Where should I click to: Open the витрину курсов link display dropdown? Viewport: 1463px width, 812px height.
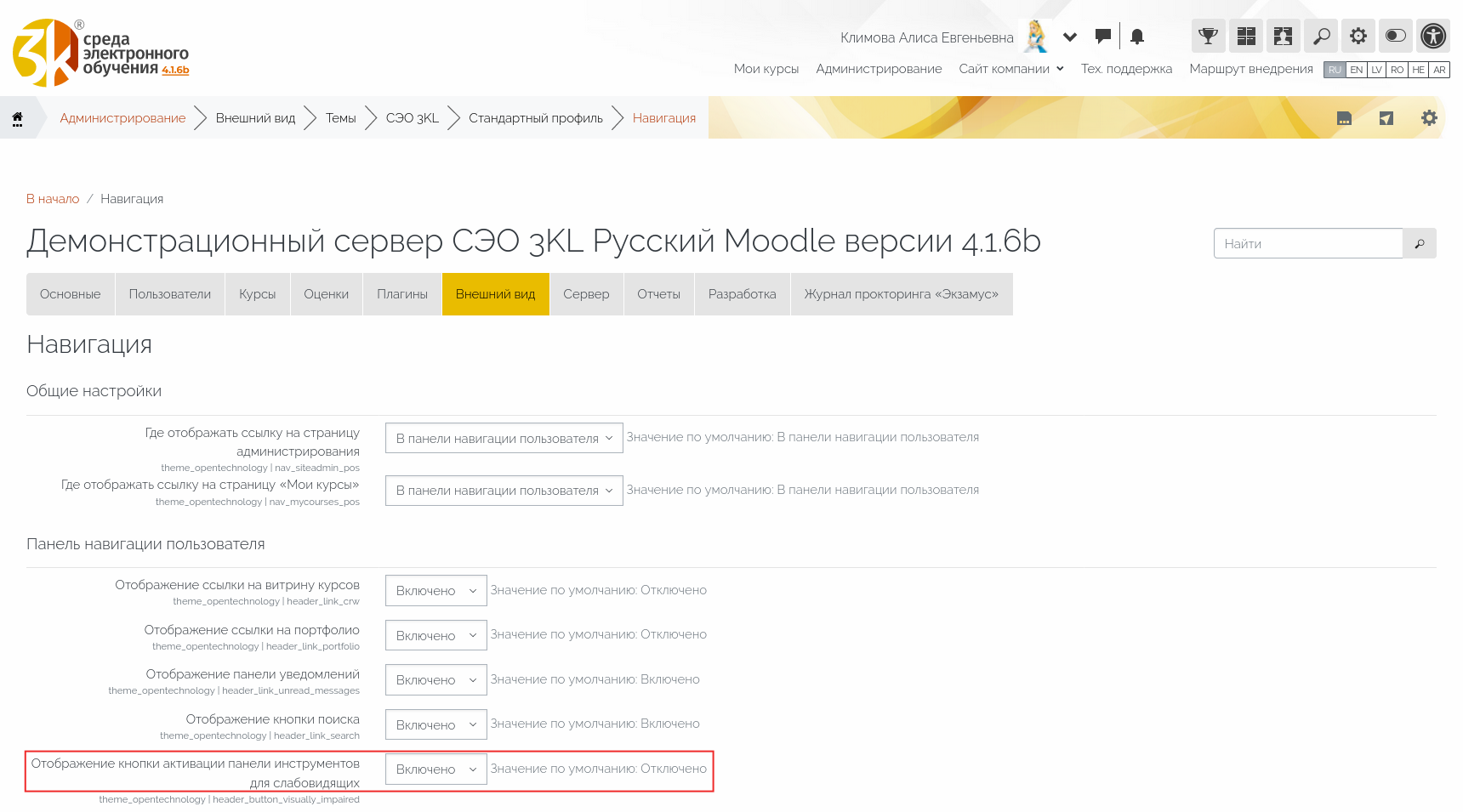[436, 591]
